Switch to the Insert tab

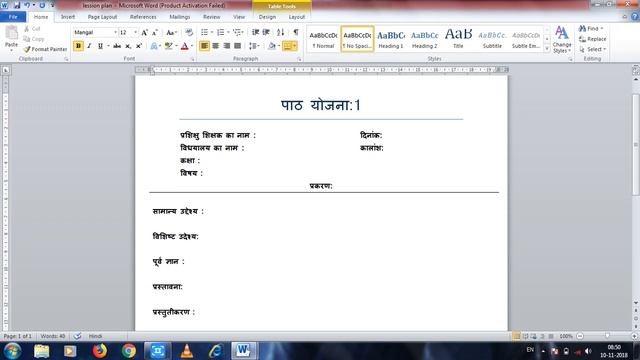(x=68, y=17)
